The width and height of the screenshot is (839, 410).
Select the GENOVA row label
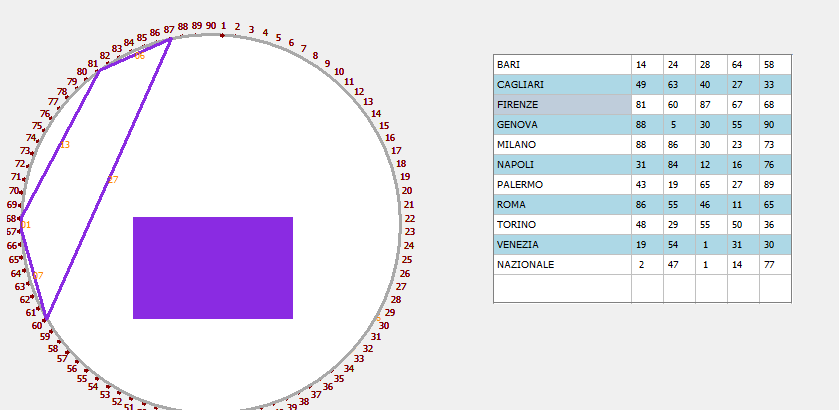pos(562,125)
